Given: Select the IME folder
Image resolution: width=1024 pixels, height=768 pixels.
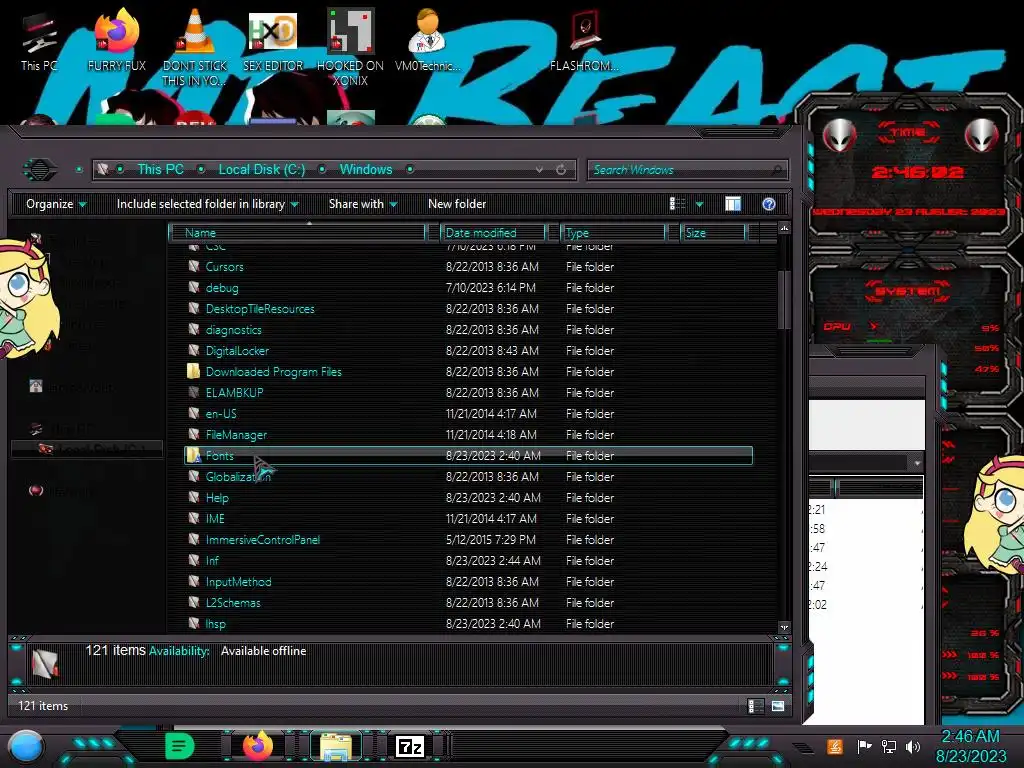Looking at the screenshot, I should (x=468, y=519).
